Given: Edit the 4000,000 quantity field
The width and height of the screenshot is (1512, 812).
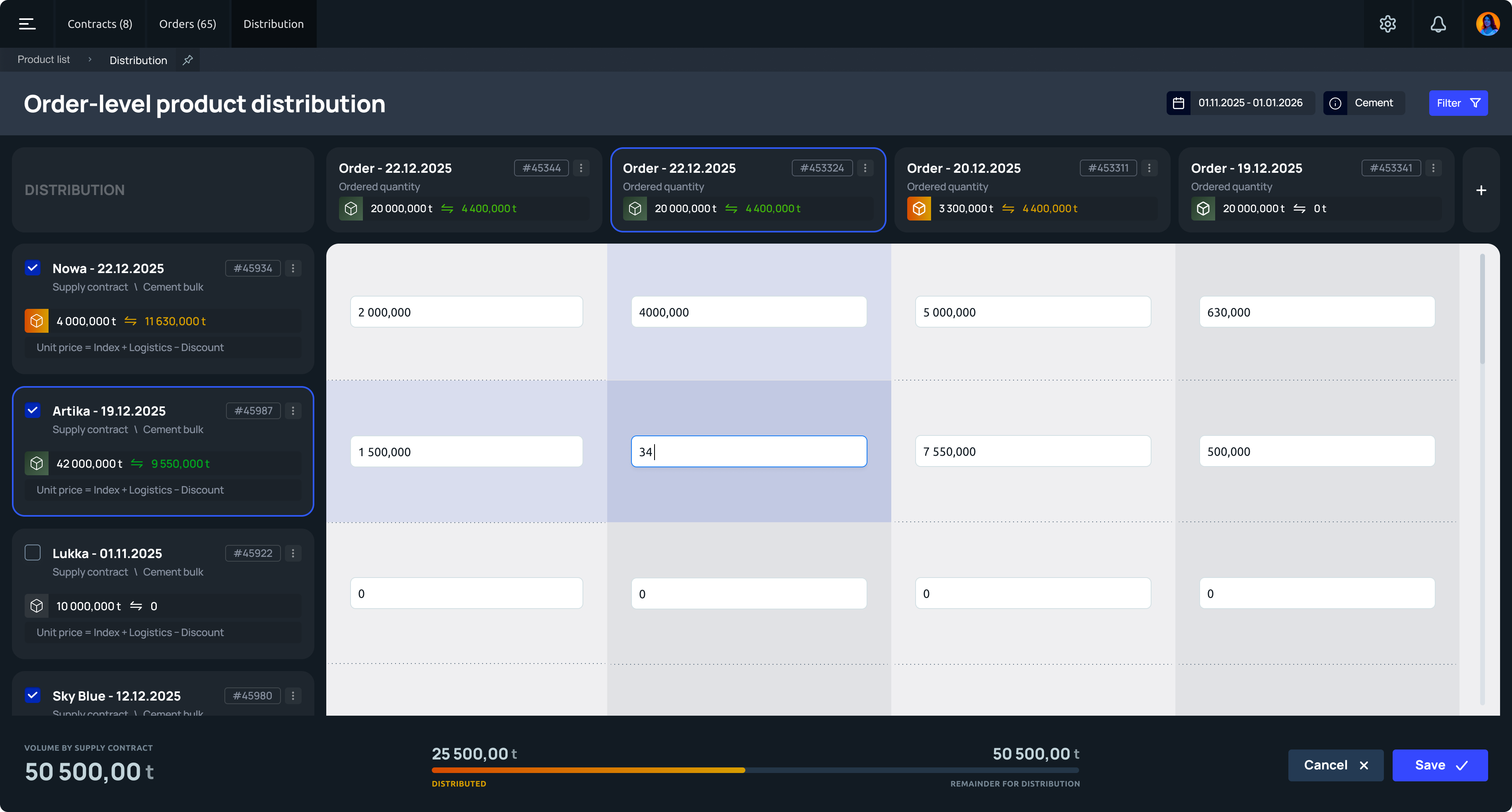Looking at the screenshot, I should (x=749, y=312).
